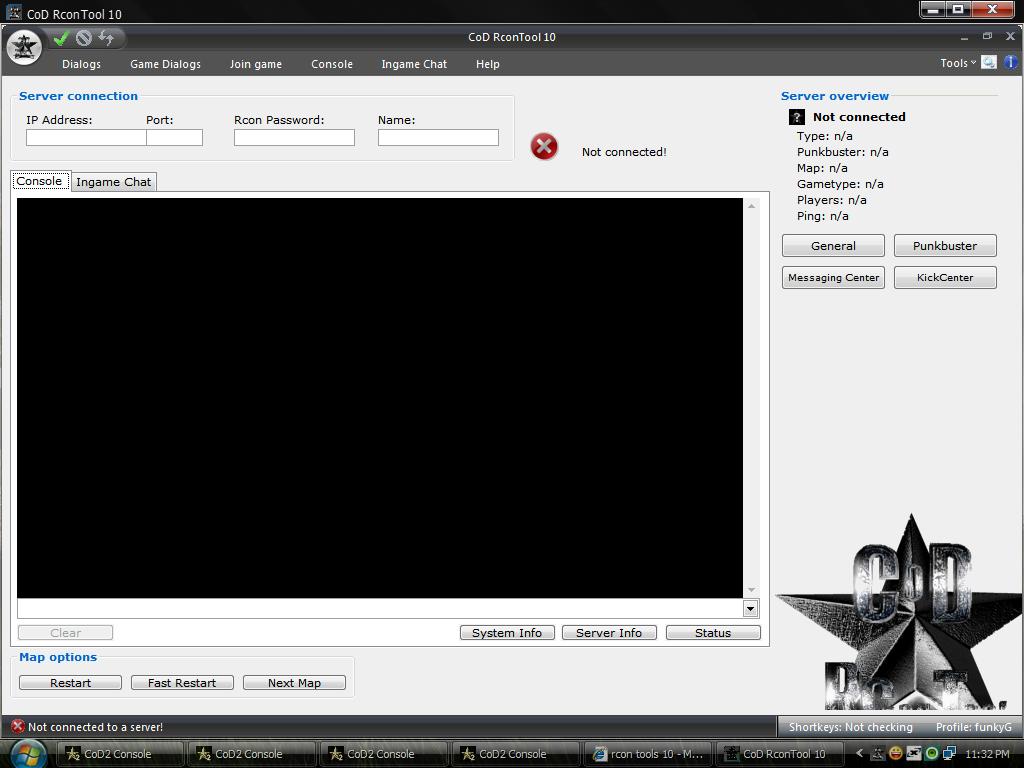The width and height of the screenshot is (1024, 768).
Task: Open the blue info icon top-right
Action: (x=1010, y=62)
